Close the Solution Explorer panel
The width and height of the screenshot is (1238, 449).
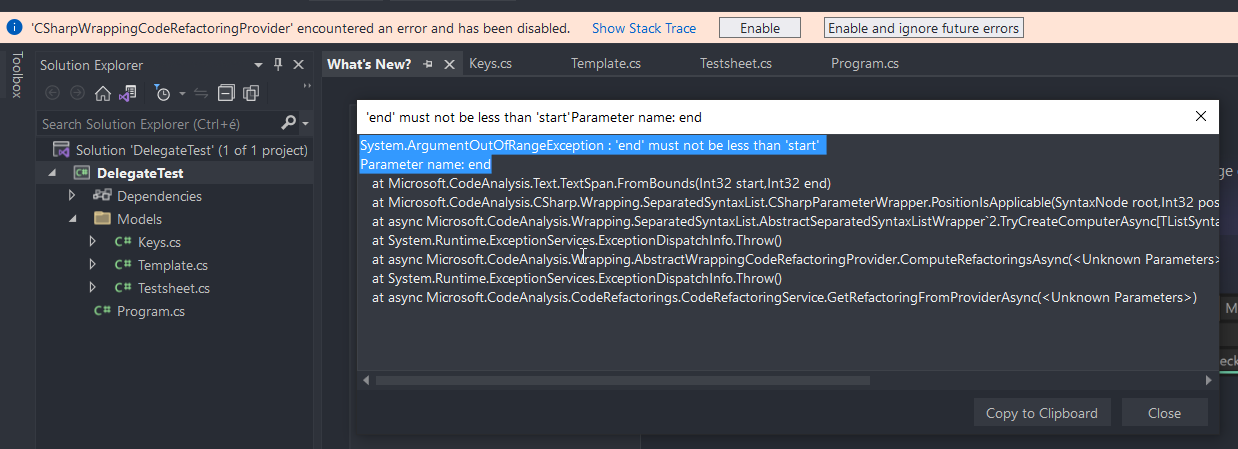[298, 65]
